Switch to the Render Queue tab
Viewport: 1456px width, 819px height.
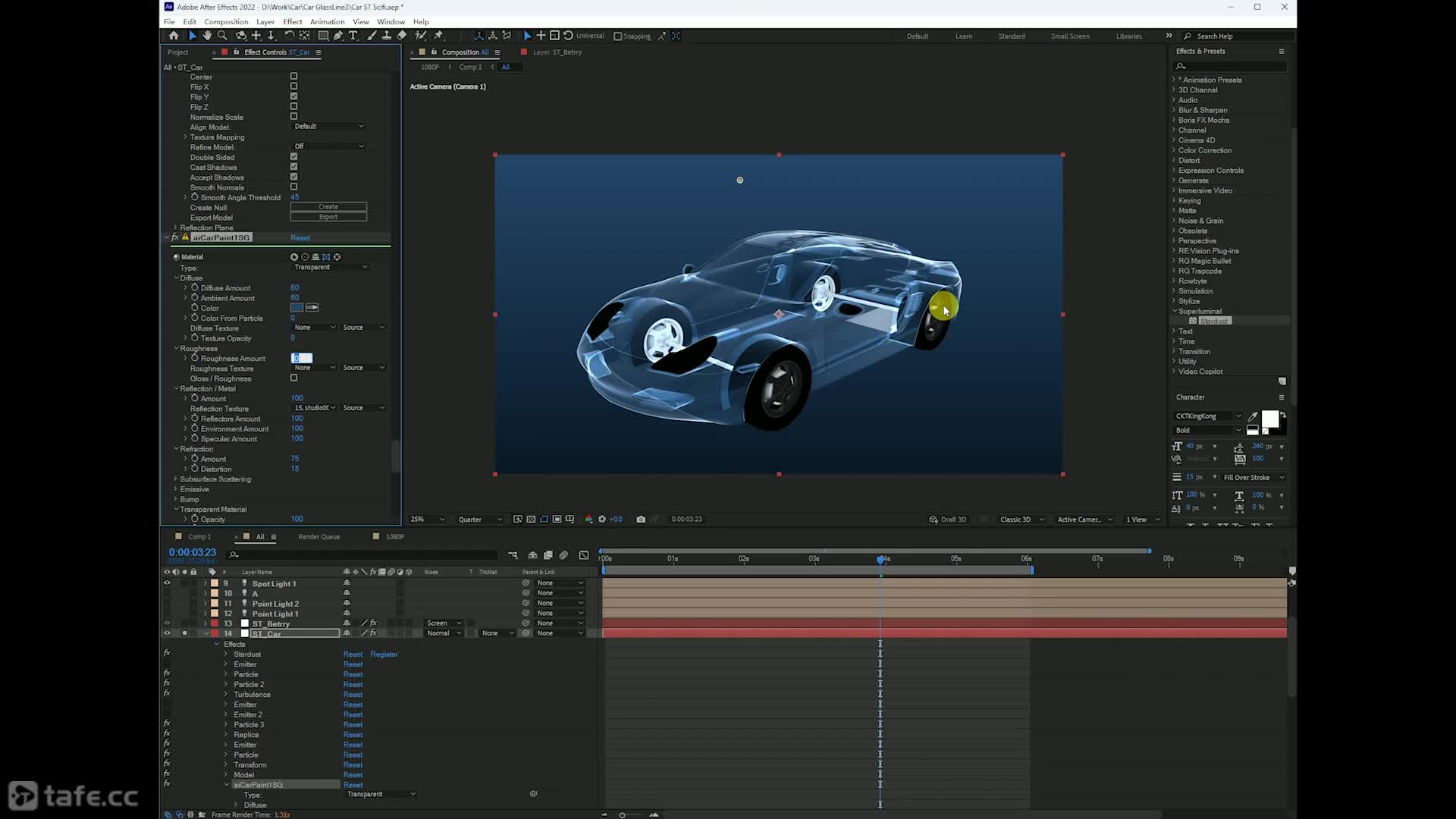click(x=318, y=537)
